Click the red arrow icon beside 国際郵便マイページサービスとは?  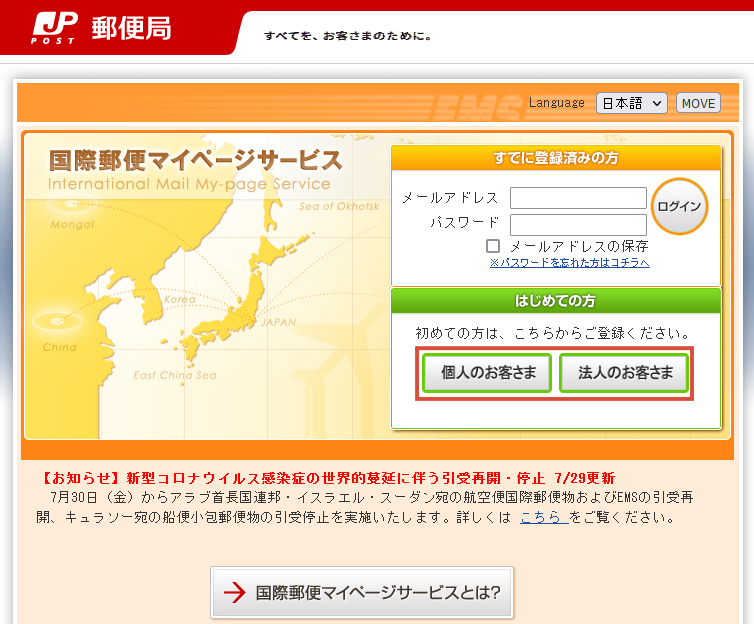pos(235,592)
